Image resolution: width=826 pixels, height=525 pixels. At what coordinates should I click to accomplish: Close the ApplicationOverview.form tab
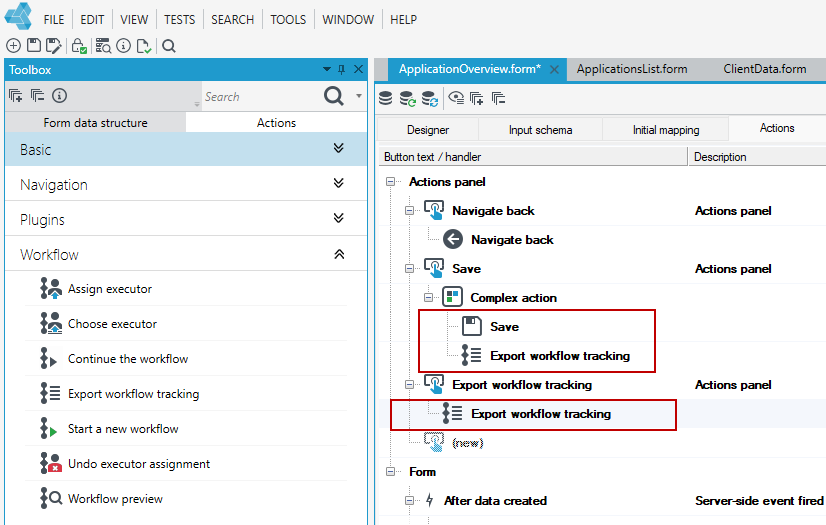point(554,70)
